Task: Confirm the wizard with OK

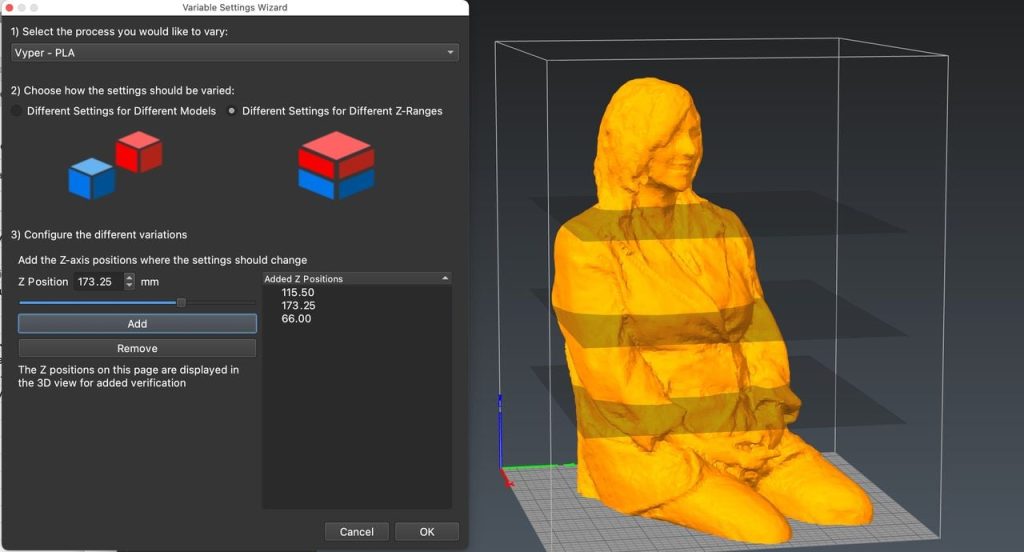Action: 426,532
